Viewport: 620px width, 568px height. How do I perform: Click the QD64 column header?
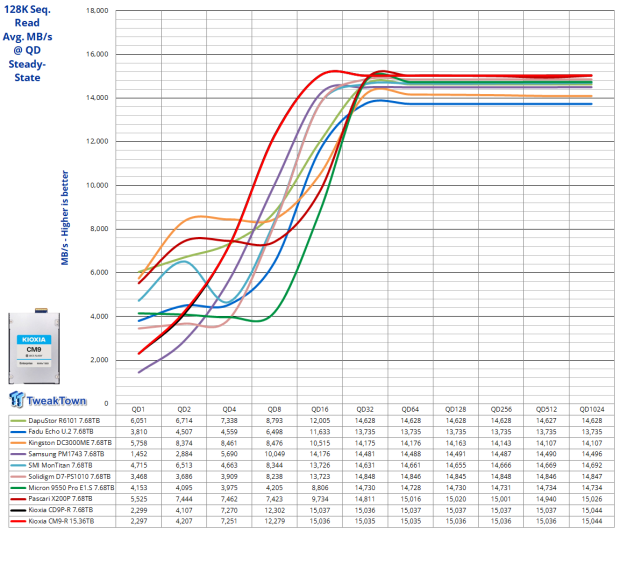(x=410, y=409)
